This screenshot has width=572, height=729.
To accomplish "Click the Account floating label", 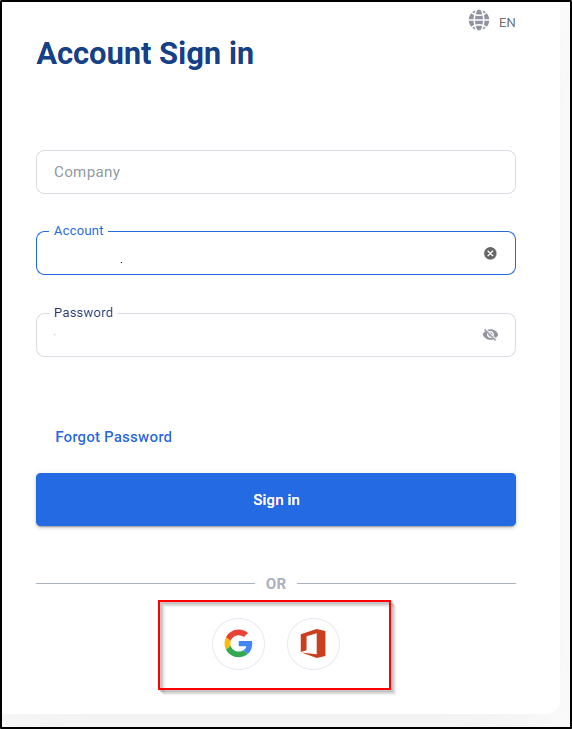I will click(79, 231).
